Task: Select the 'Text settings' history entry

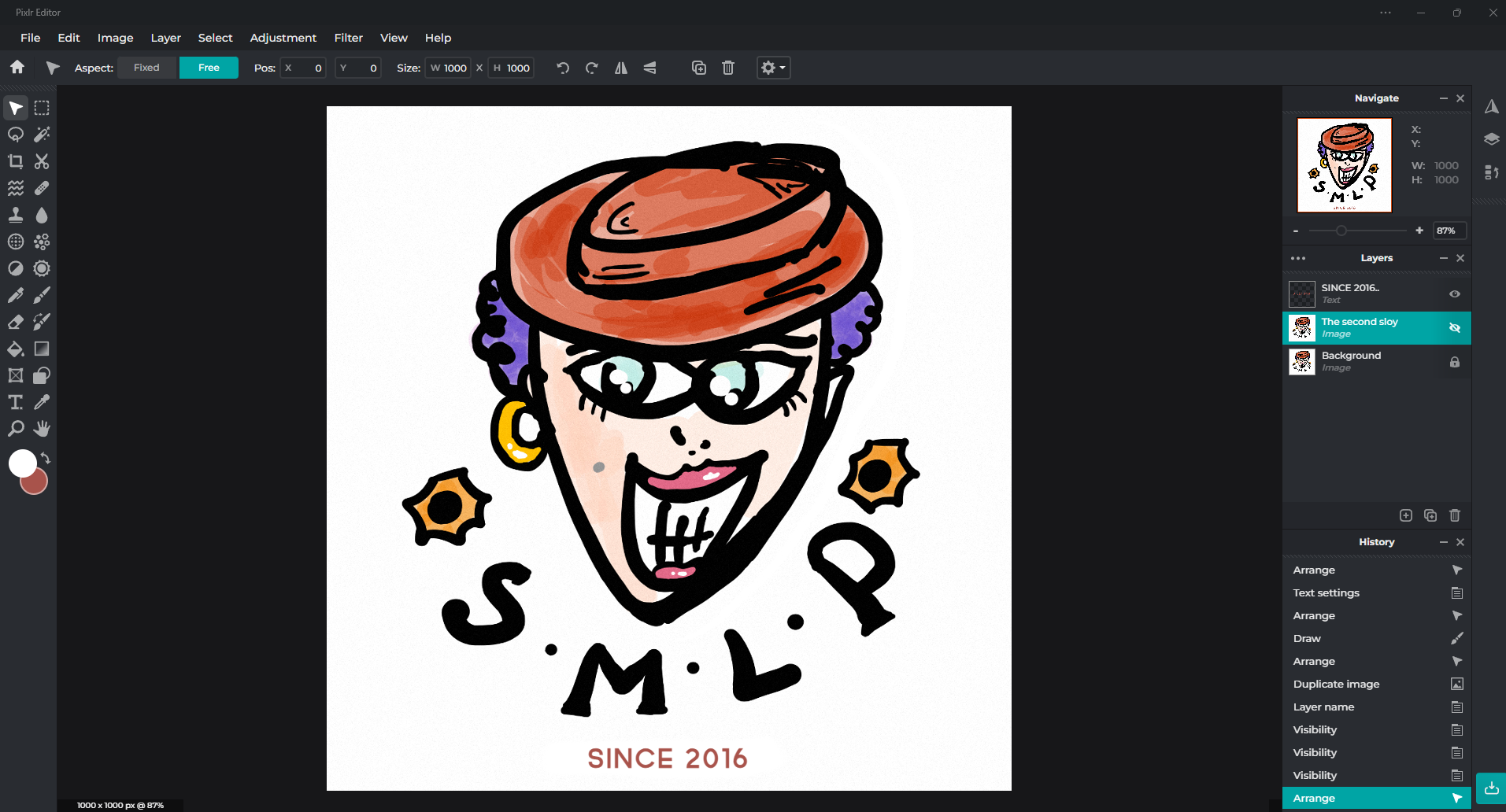Action: pyautogui.click(x=1377, y=592)
